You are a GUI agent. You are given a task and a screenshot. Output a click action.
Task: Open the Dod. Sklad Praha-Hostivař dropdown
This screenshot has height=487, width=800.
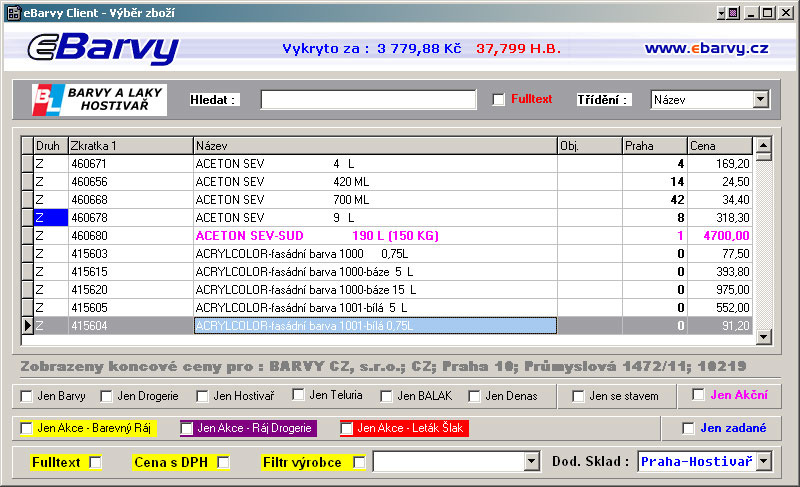click(764, 462)
